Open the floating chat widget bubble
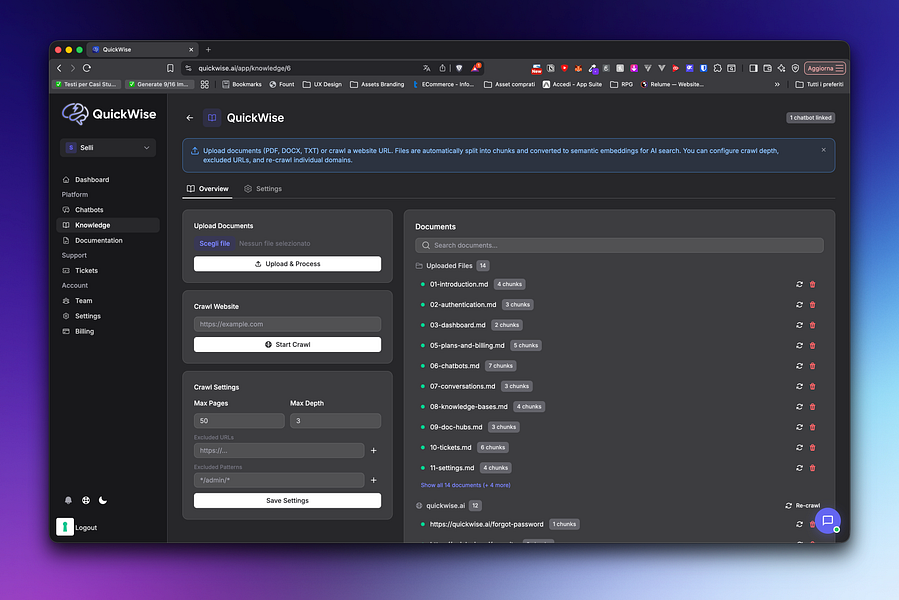The height and width of the screenshot is (600, 899). pos(827,521)
